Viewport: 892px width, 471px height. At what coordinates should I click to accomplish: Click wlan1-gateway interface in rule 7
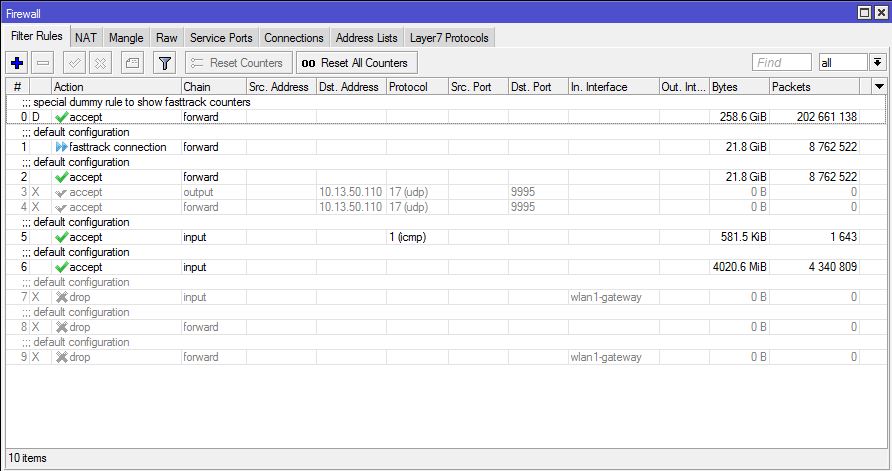pyautogui.click(x=606, y=297)
